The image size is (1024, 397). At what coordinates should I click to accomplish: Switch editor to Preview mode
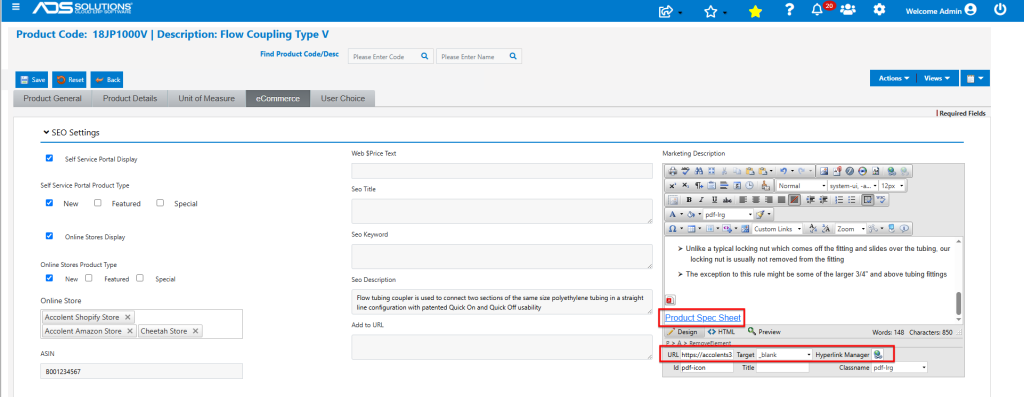764,332
